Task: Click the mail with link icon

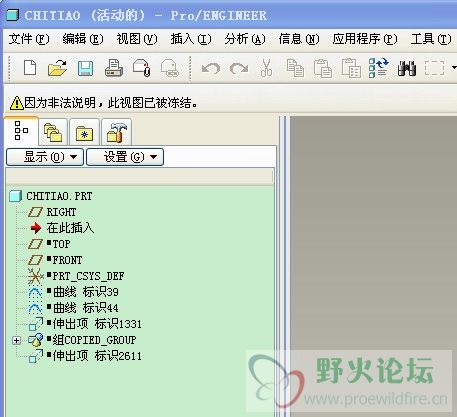Action: [x=170, y=68]
